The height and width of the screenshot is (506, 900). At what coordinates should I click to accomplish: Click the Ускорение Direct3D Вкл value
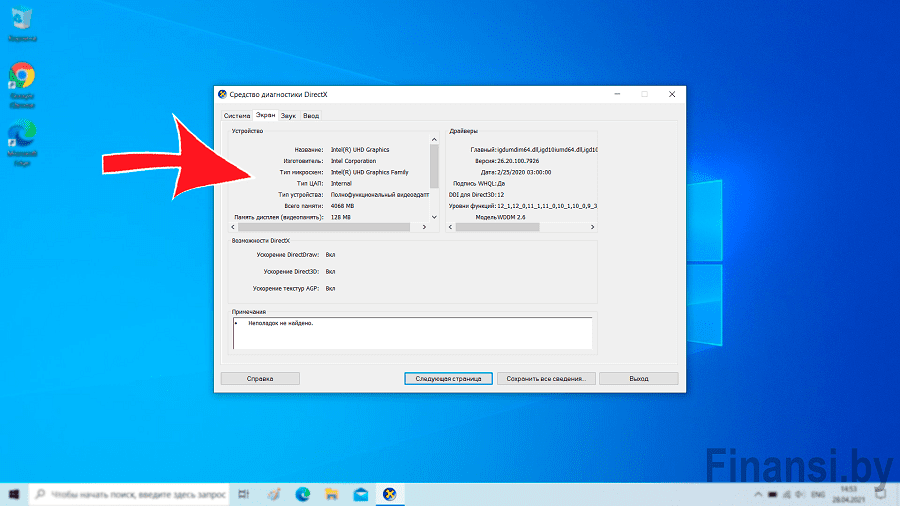tap(331, 272)
